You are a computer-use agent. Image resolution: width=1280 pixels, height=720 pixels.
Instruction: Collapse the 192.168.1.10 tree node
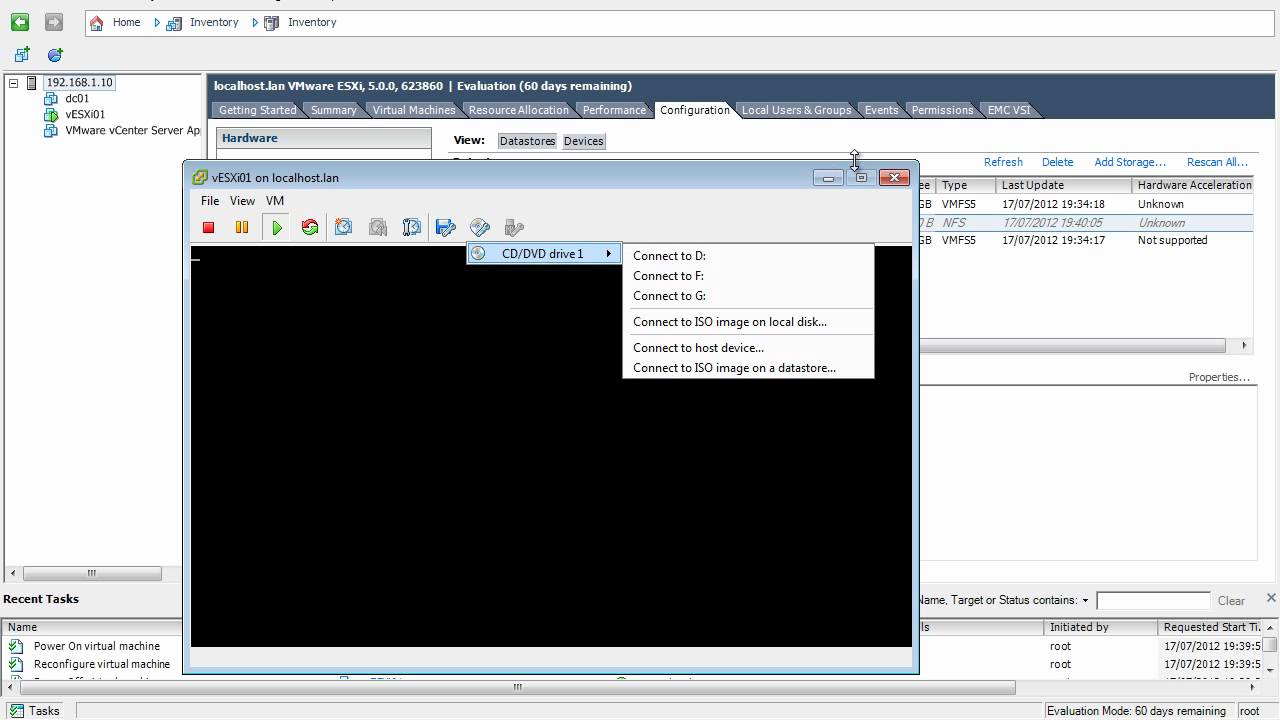14,83
